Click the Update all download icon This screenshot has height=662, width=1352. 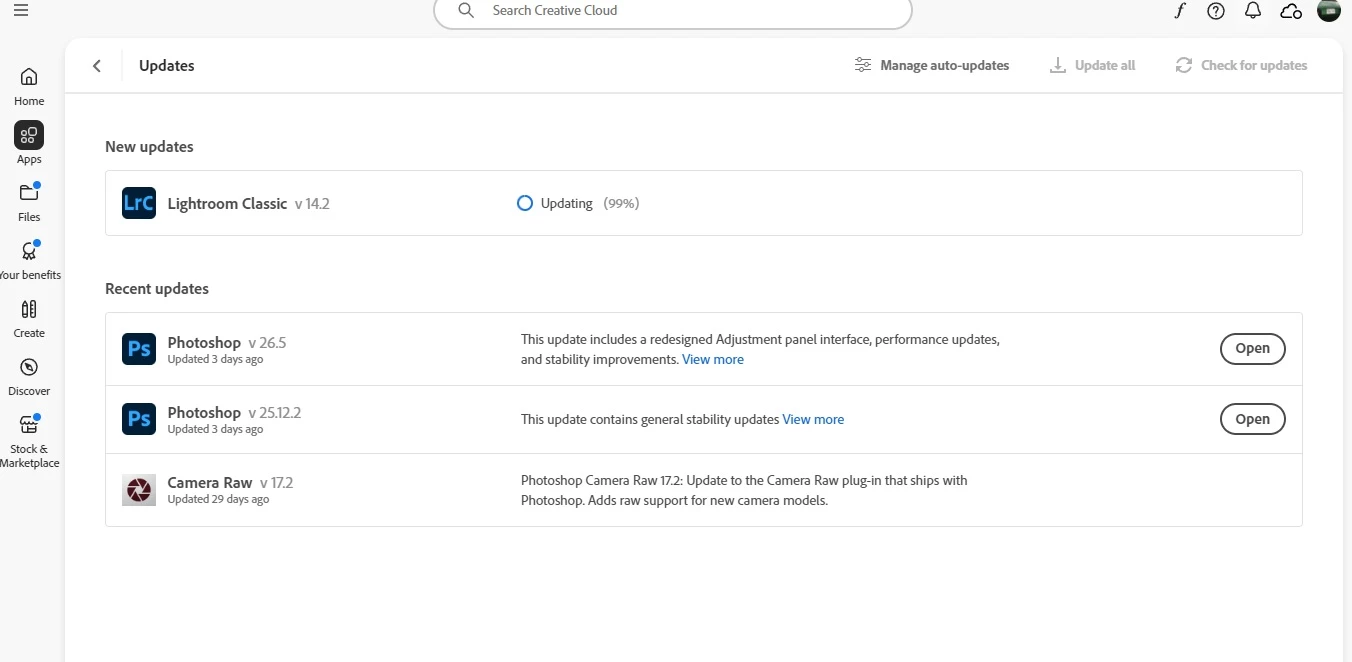coord(1058,65)
